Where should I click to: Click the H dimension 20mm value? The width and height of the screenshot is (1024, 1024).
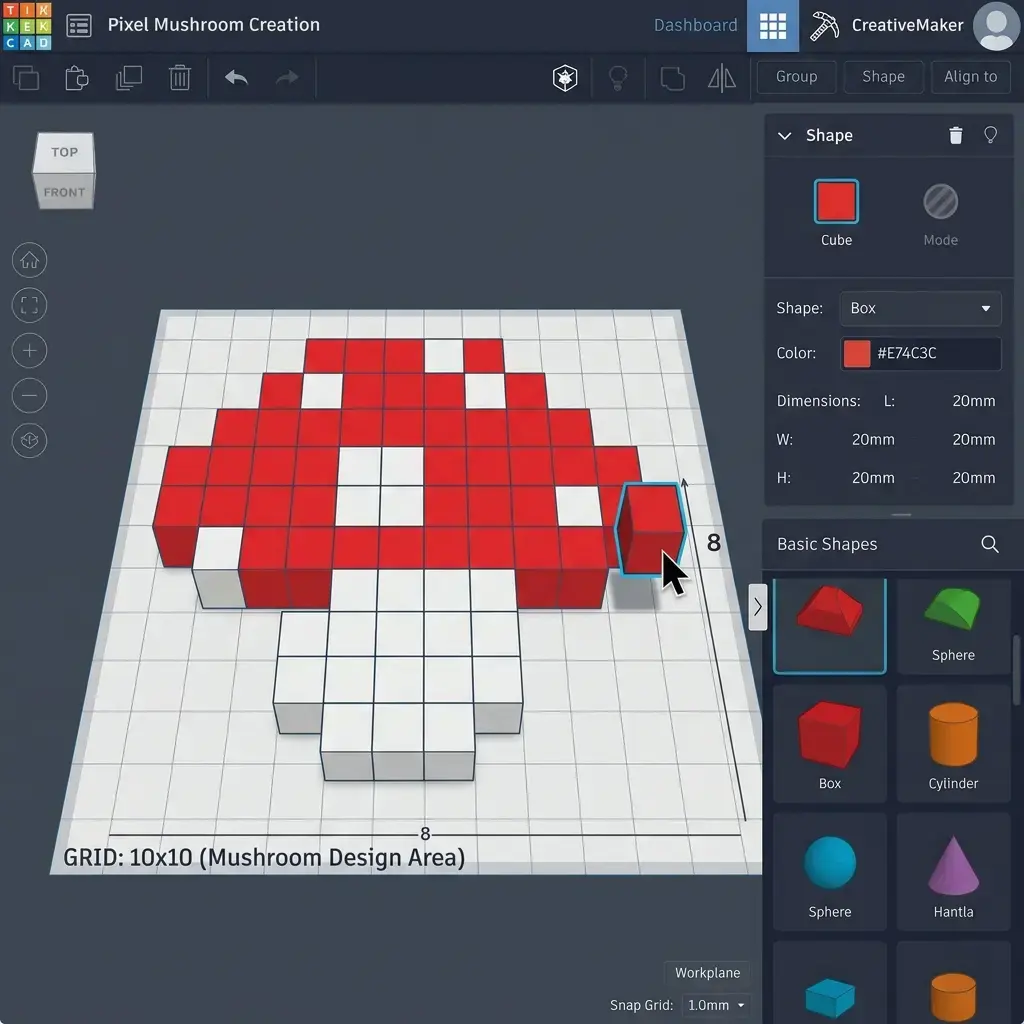coord(872,478)
